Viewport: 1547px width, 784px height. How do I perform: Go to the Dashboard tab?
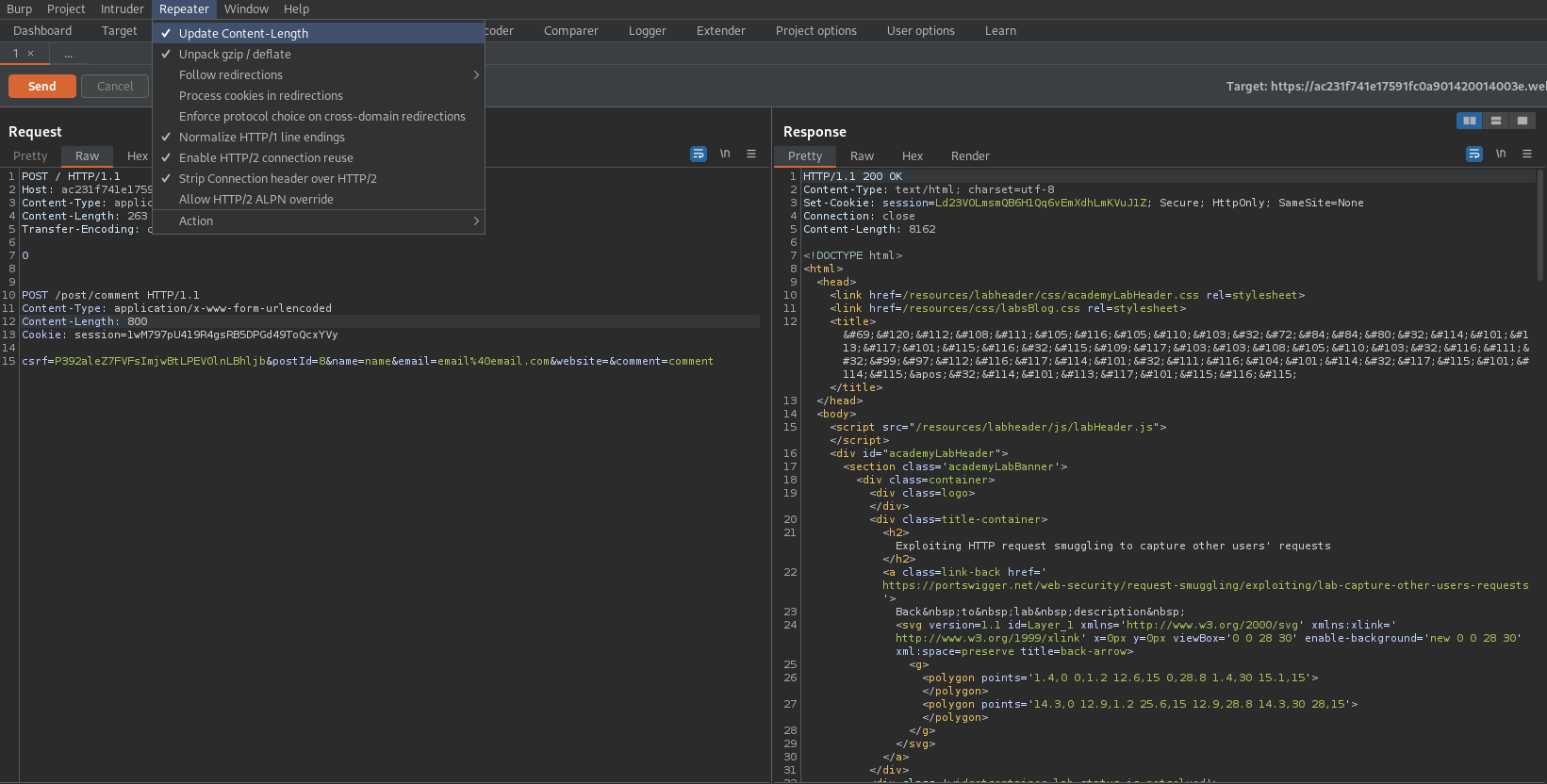tap(42, 30)
